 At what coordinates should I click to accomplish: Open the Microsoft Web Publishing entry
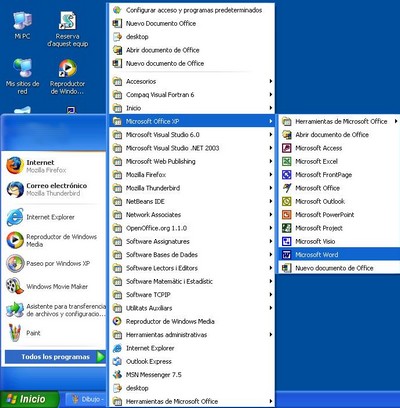(x=192, y=161)
